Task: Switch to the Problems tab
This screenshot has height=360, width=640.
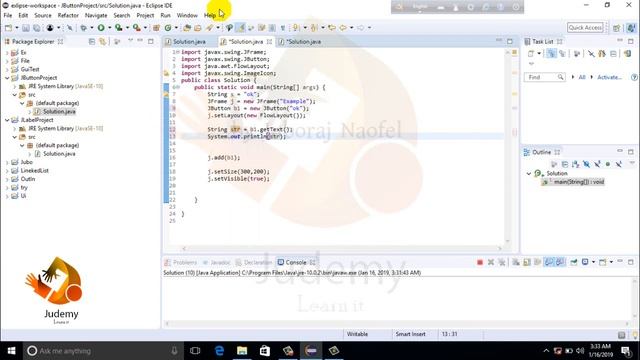Action: click(181, 262)
